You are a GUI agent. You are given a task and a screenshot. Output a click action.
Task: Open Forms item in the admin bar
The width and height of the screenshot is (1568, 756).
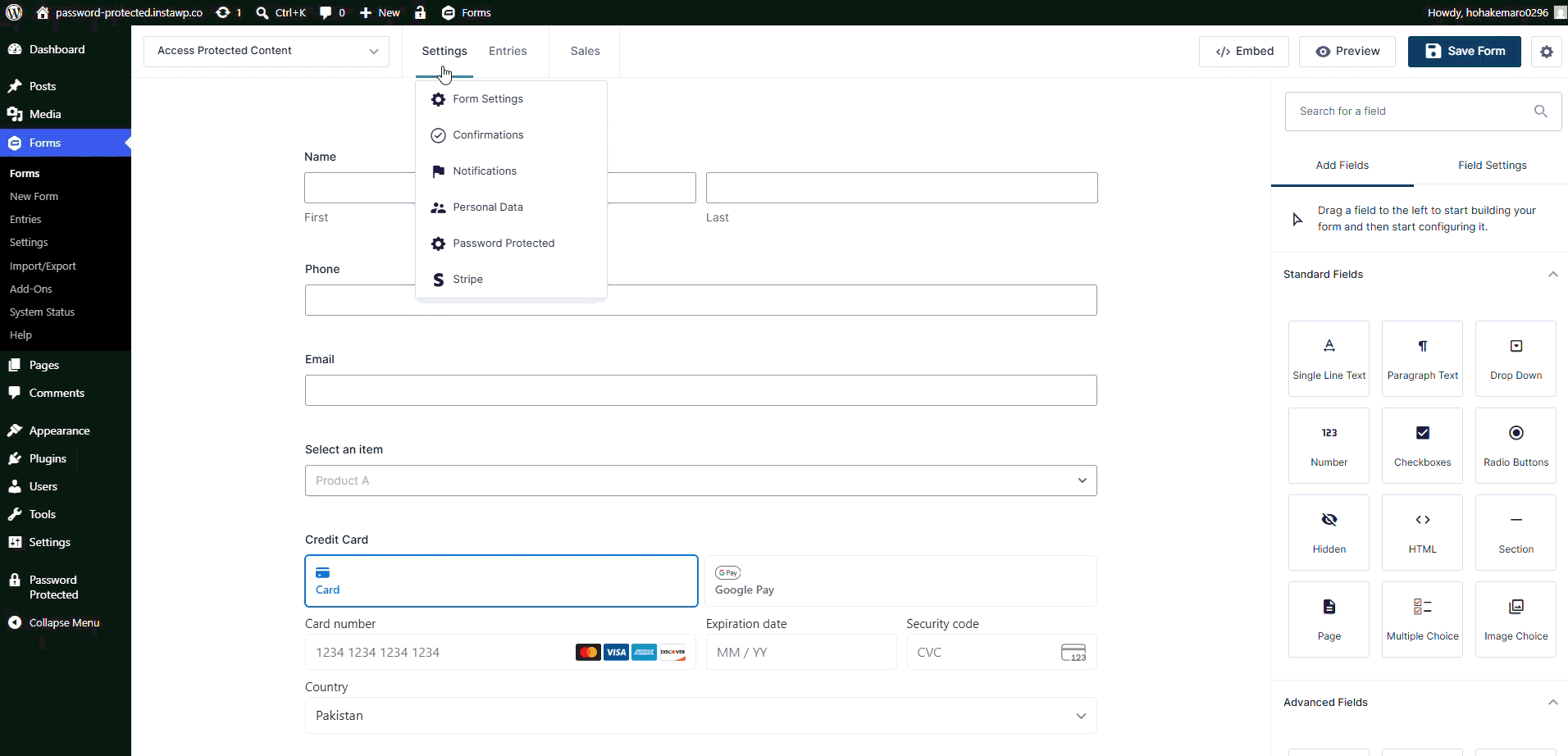tap(466, 12)
